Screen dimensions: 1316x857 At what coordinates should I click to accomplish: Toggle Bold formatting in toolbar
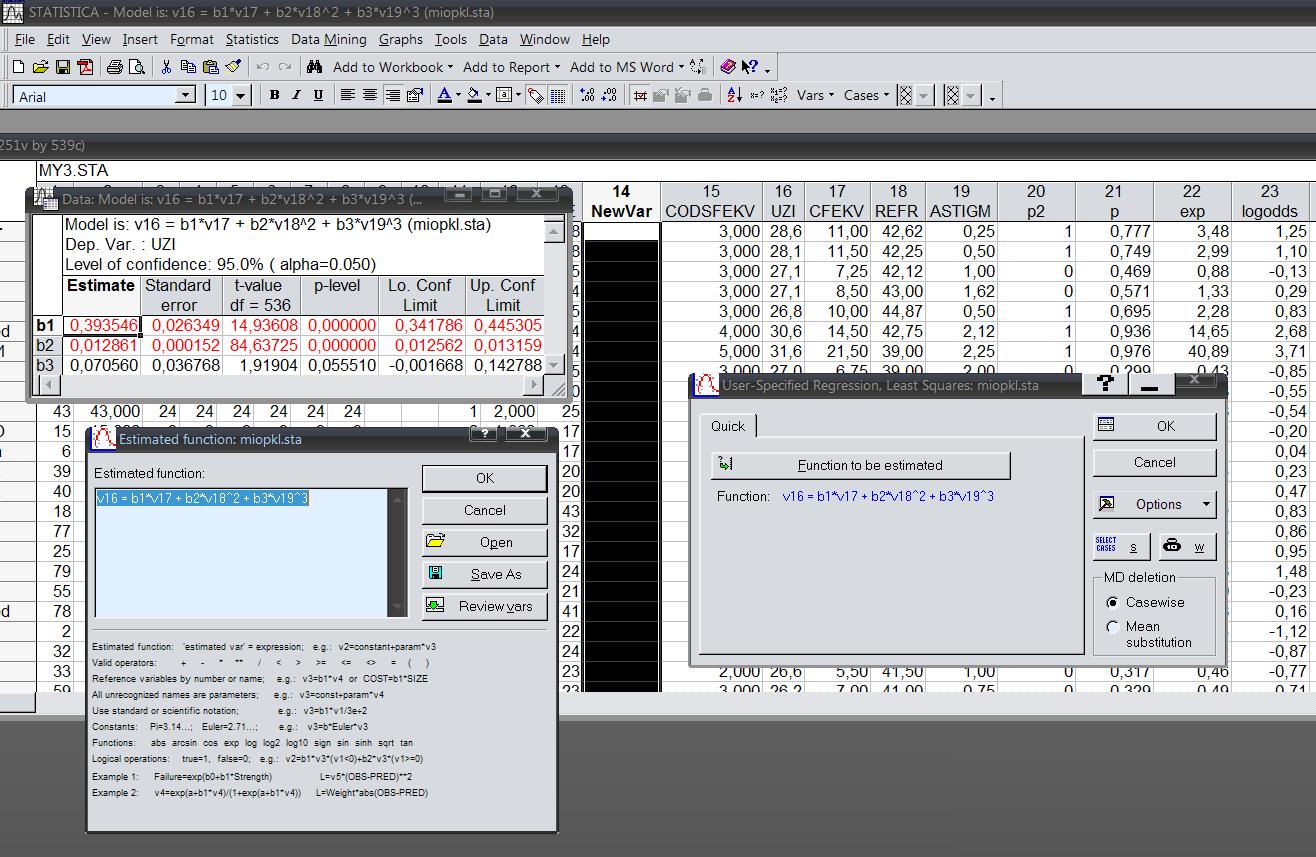(274, 95)
